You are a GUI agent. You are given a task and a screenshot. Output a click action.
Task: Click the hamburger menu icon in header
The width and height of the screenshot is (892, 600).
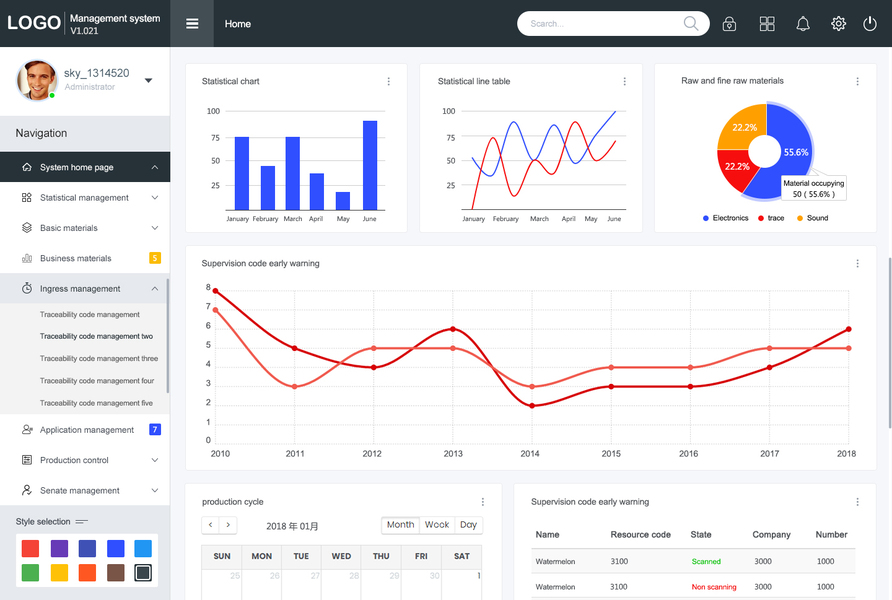(x=192, y=23)
